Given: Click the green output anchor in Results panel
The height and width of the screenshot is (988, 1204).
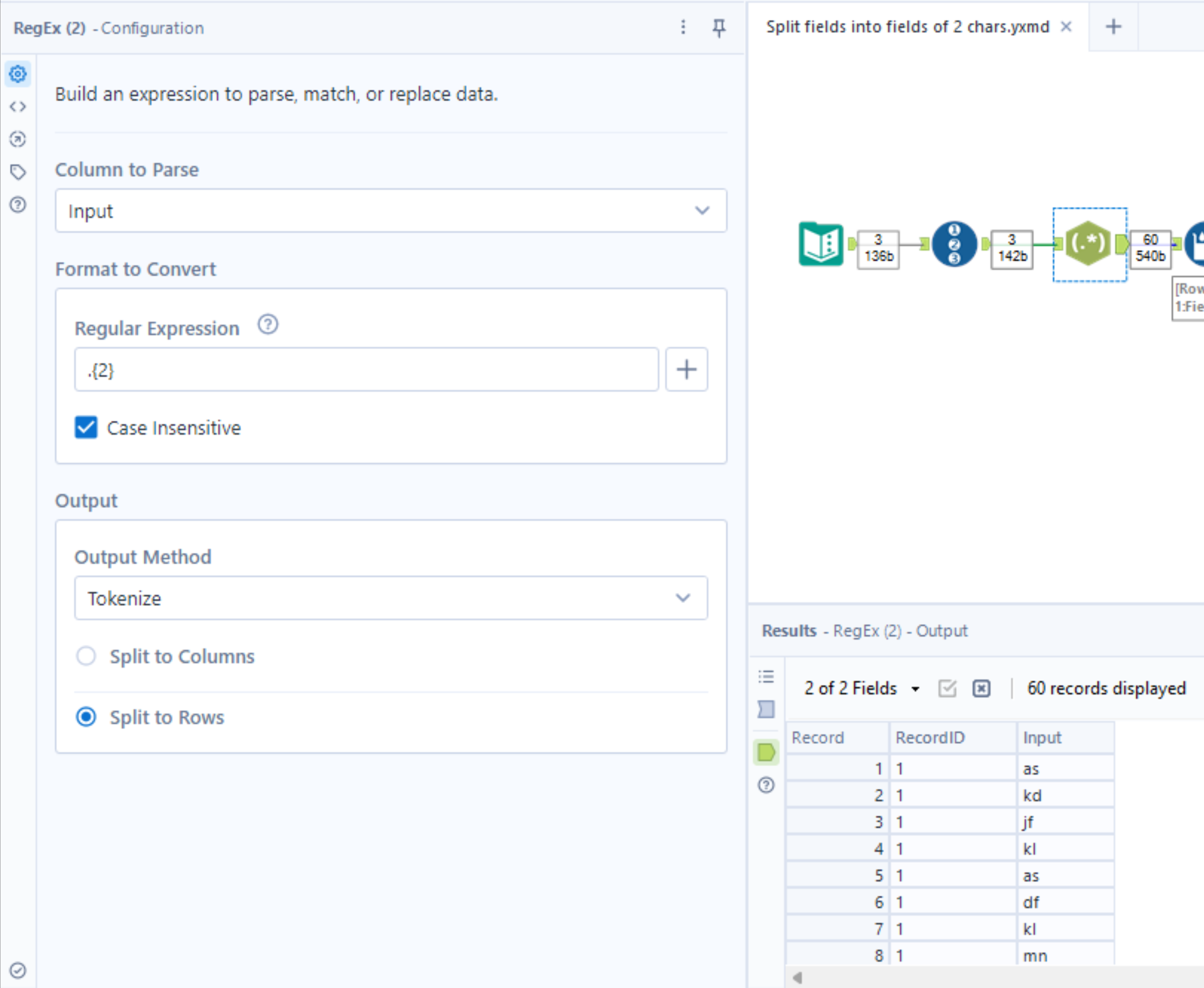Looking at the screenshot, I should (766, 752).
